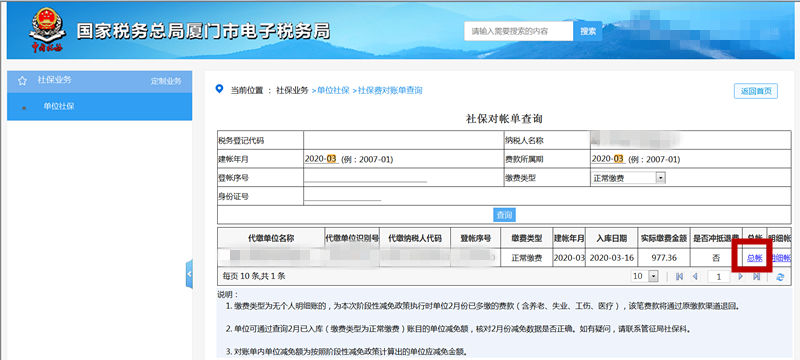Click the 搜索 button
Screen dimensions: 800x360
(x=588, y=31)
